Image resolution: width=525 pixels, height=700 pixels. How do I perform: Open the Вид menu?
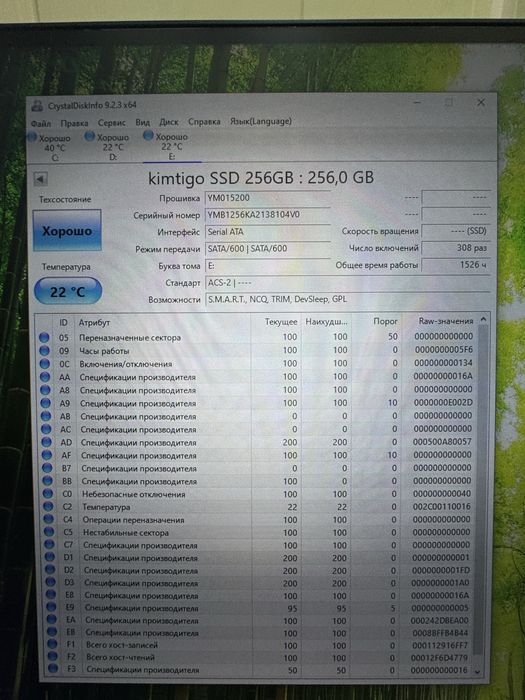pyautogui.click(x=142, y=122)
